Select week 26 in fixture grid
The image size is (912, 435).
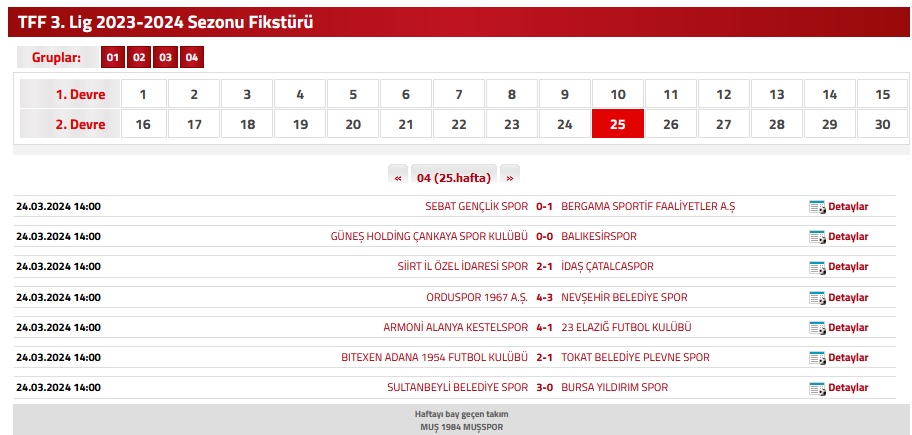pyautogui.click(x=671, y=124)
